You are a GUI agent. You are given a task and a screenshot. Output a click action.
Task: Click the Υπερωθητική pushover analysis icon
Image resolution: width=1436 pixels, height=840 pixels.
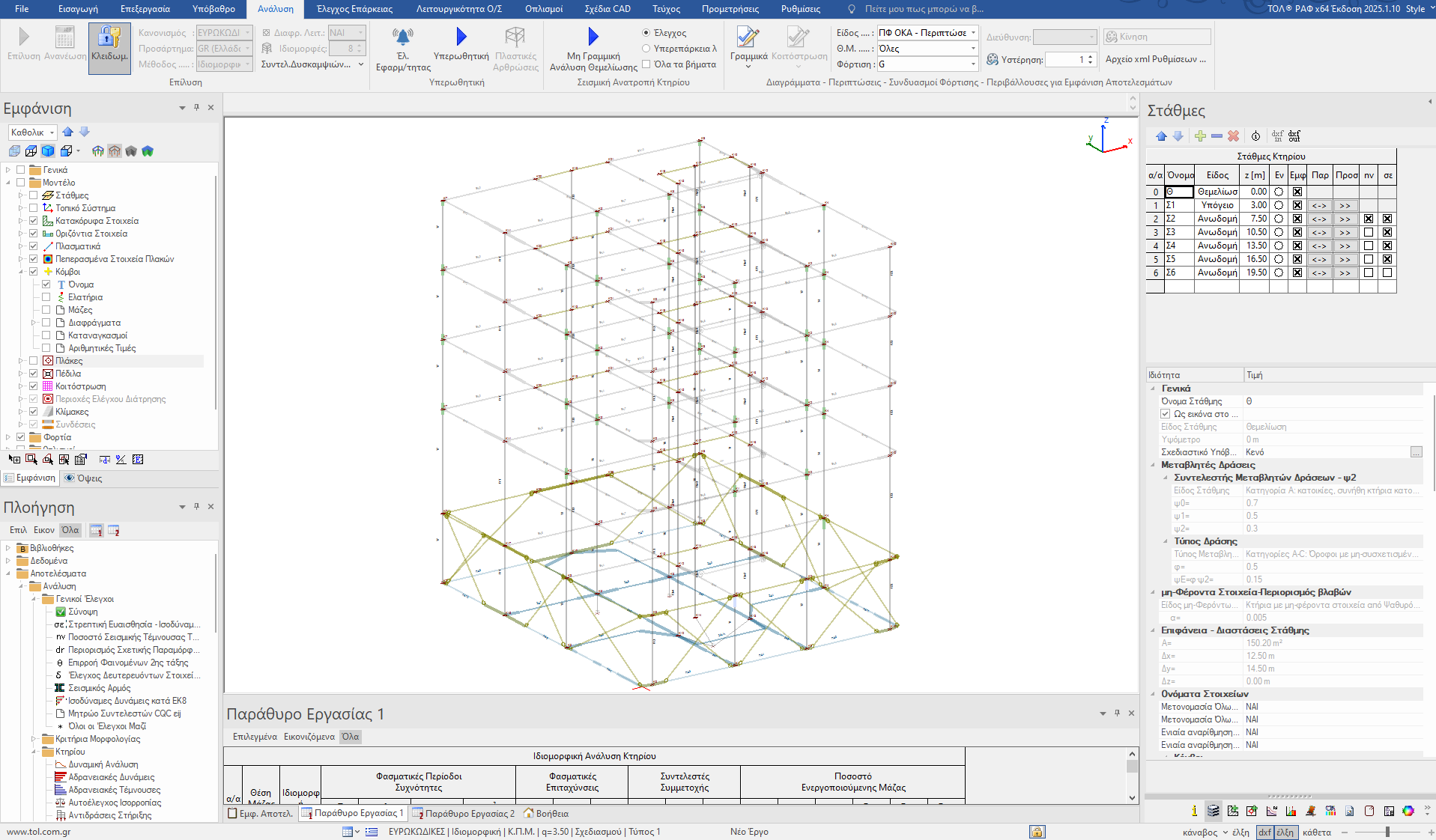[x=461, y=37]
